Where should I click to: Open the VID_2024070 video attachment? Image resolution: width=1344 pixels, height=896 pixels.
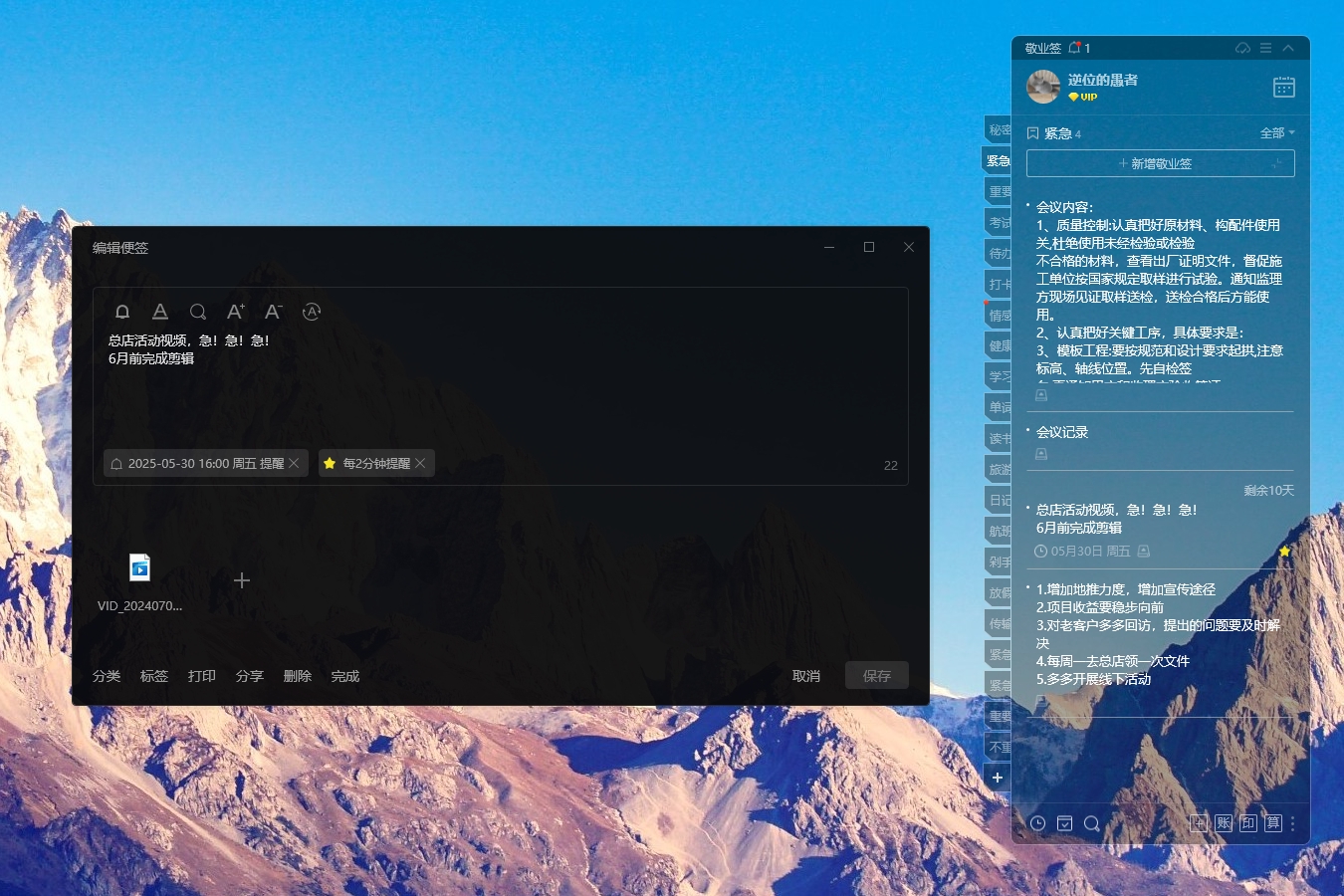click(139, 567)
